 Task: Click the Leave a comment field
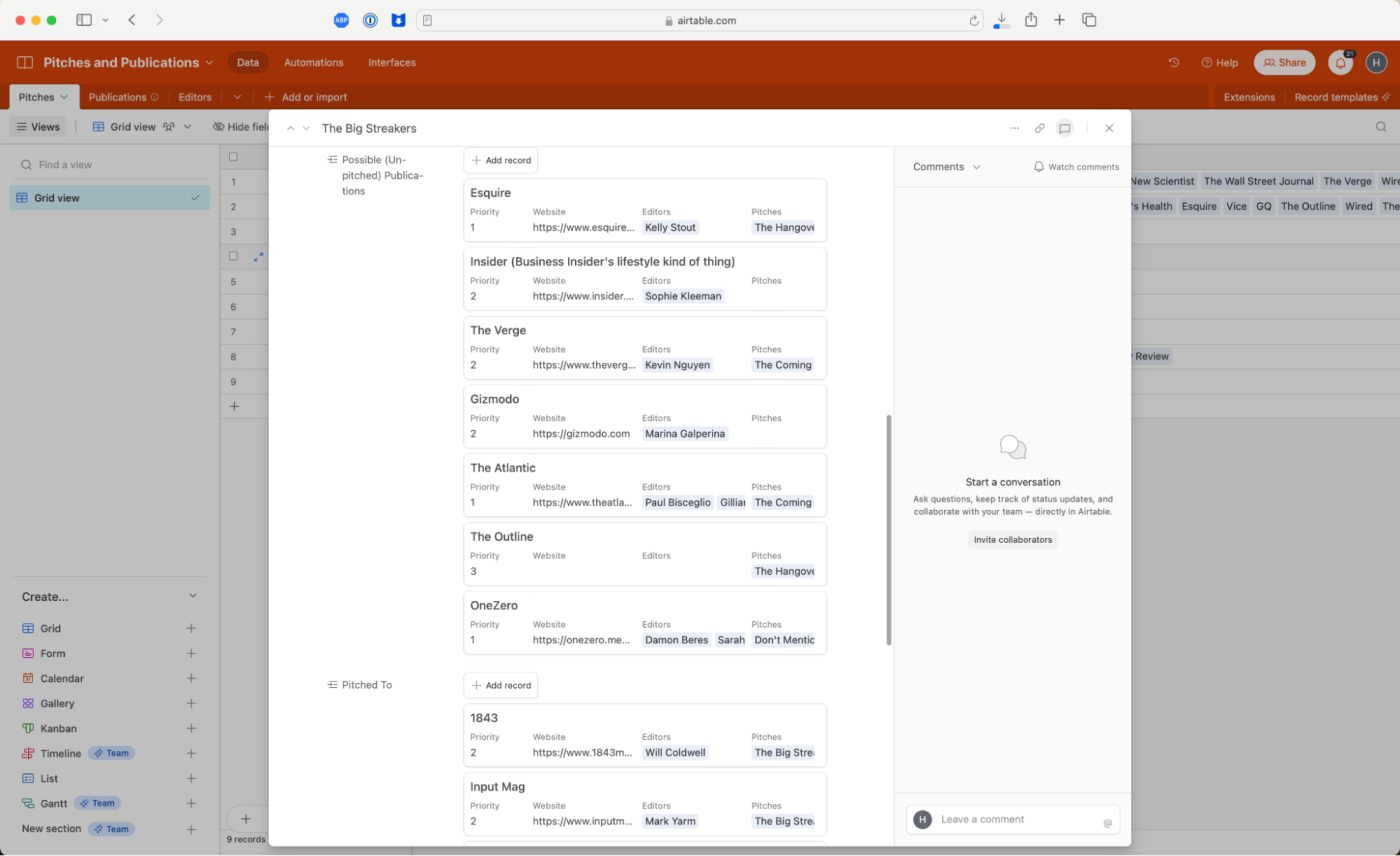[x=1013, y=819]
